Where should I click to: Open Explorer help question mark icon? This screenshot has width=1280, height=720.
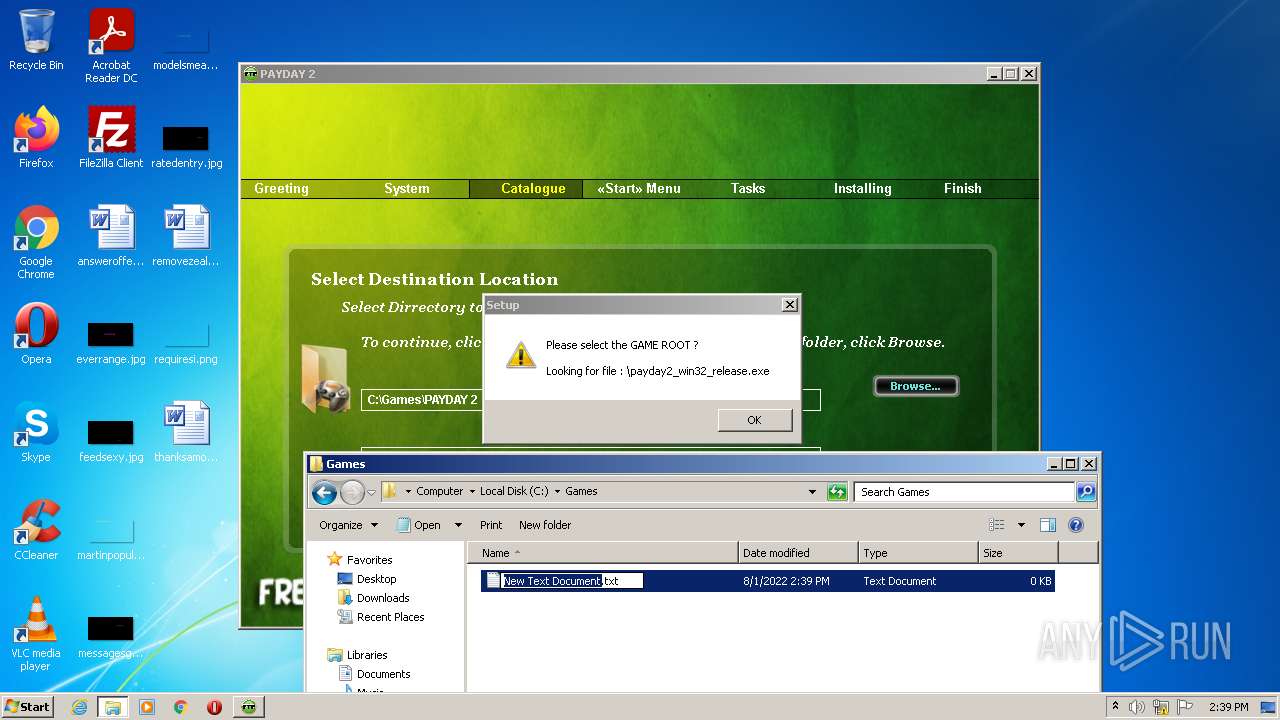[1076, 525]
